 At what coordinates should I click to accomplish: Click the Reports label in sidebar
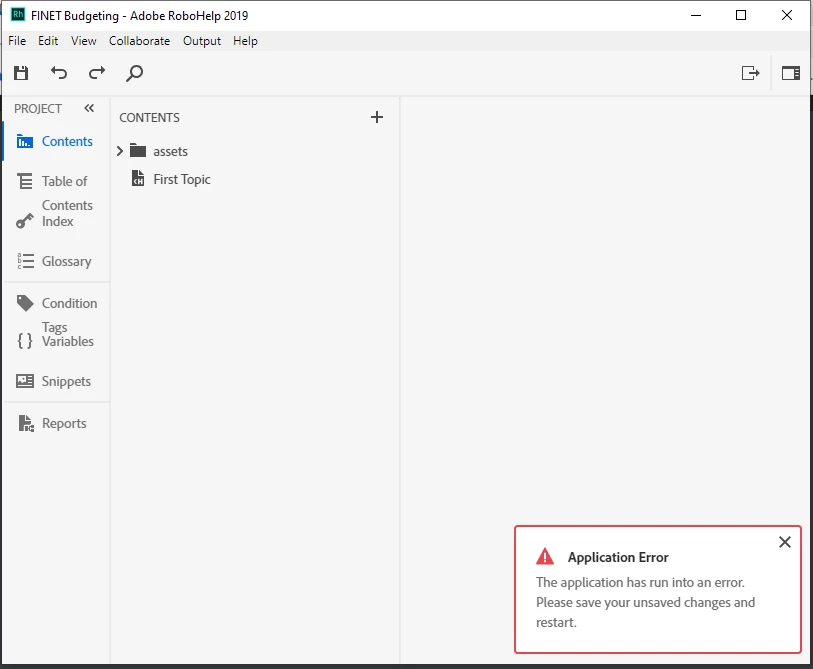(x=64, y=424)
